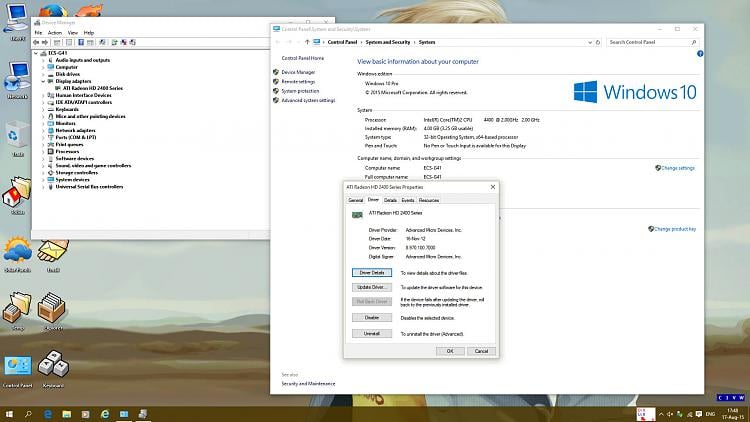Open Device Manager Action menu

tap(55, 33)
